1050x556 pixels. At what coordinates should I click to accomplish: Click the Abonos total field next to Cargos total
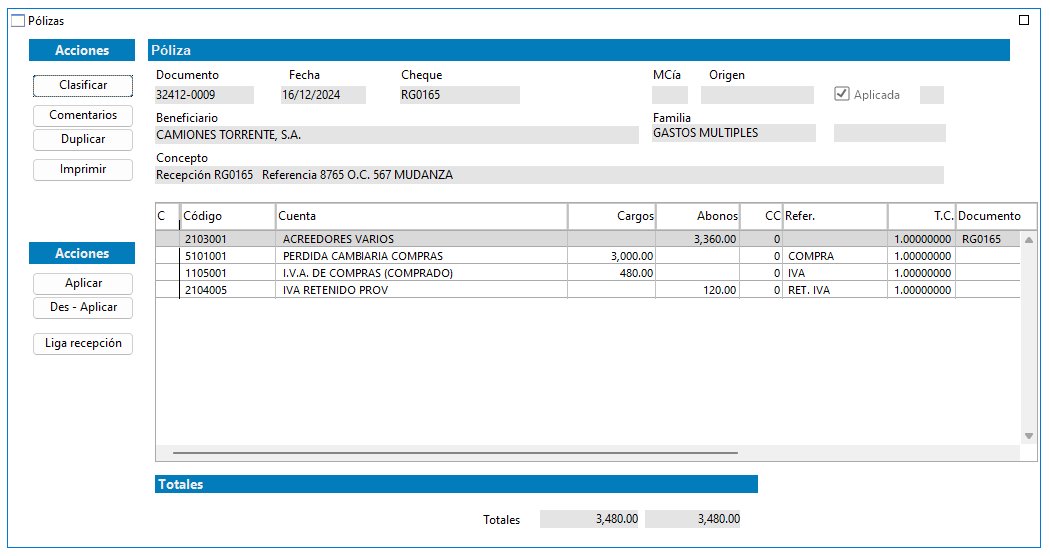coord(693,519)
